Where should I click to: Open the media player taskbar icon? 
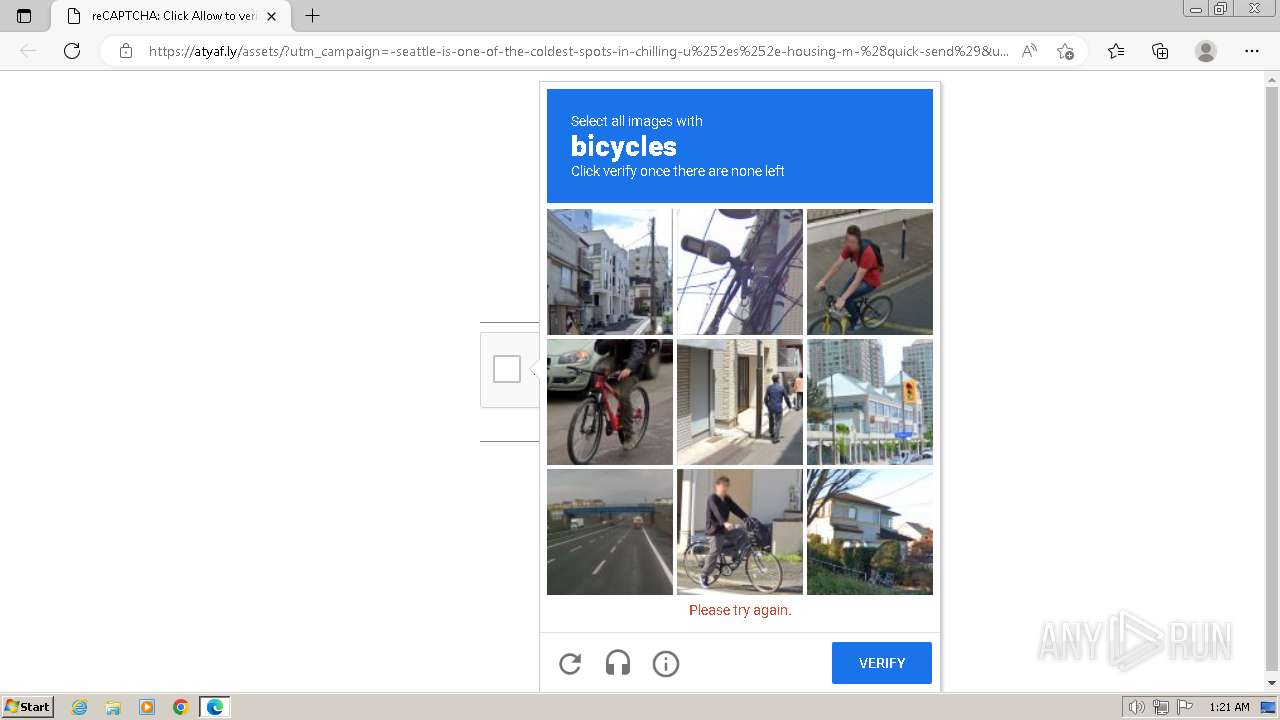click(x=147, y=707)
